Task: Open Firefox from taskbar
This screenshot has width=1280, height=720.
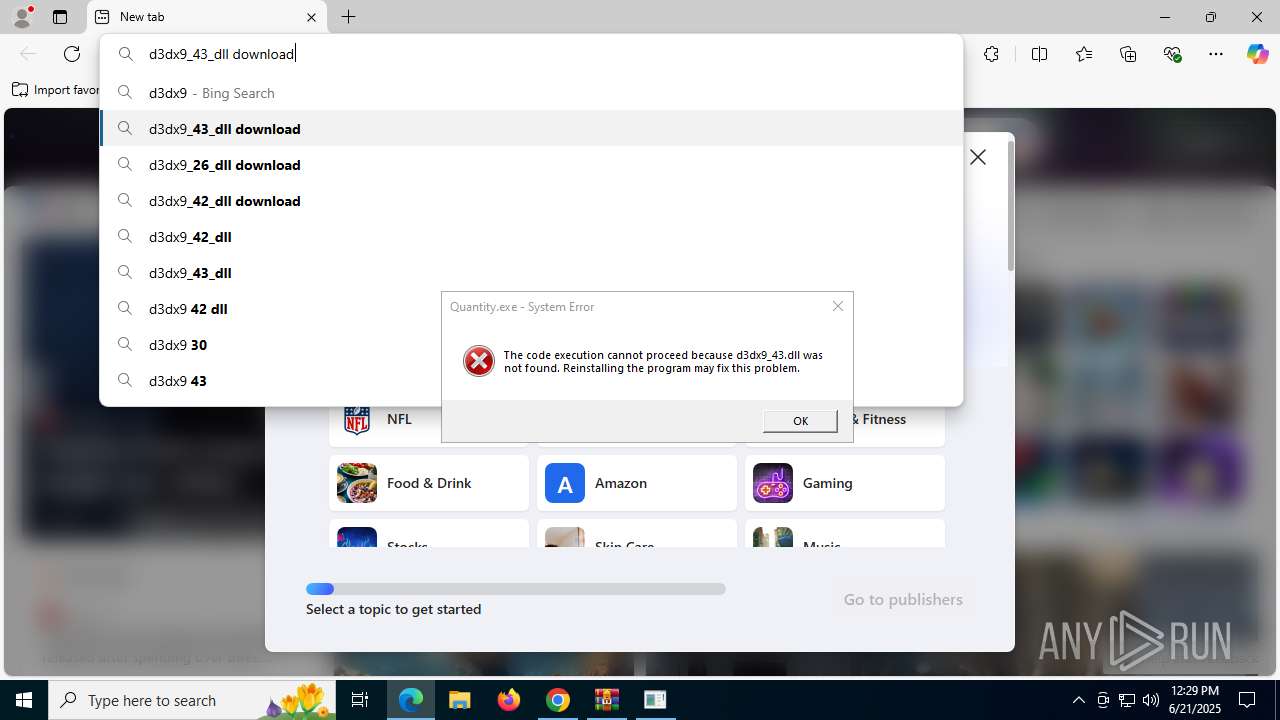Action: pyautogui.click(x=509, y=700)
